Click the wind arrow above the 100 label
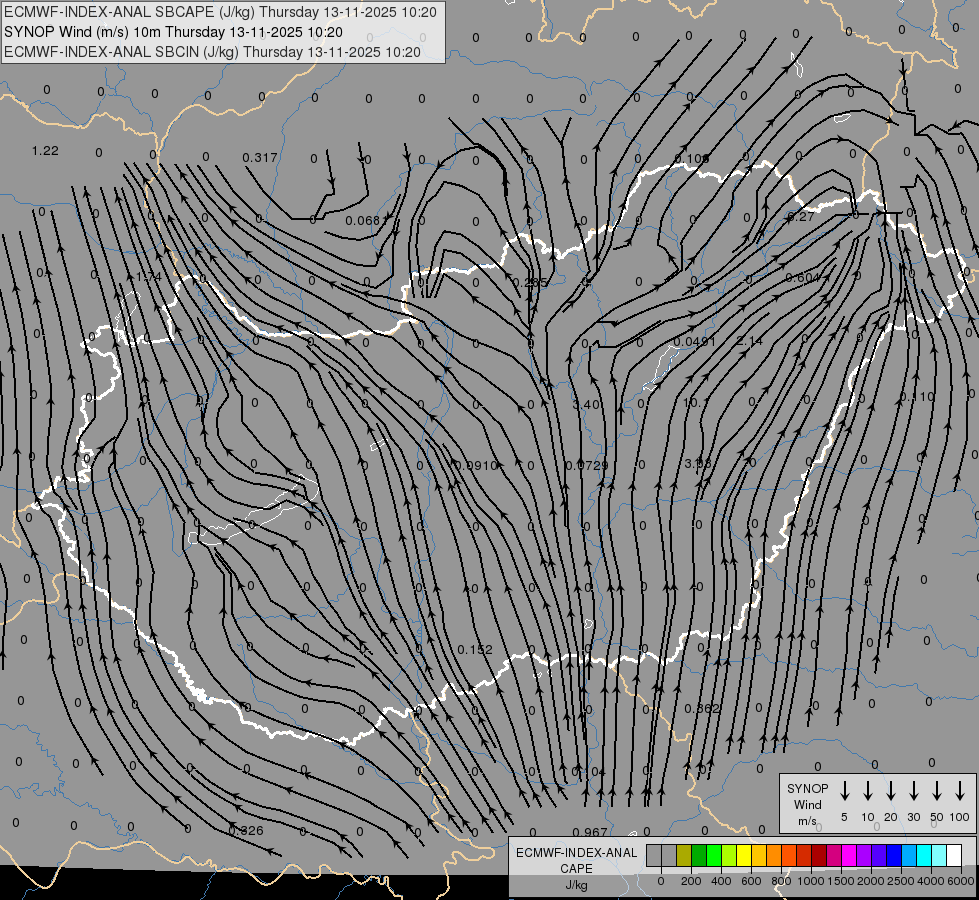This screenshot has height=900, width=979. click(x=960, y=791)
